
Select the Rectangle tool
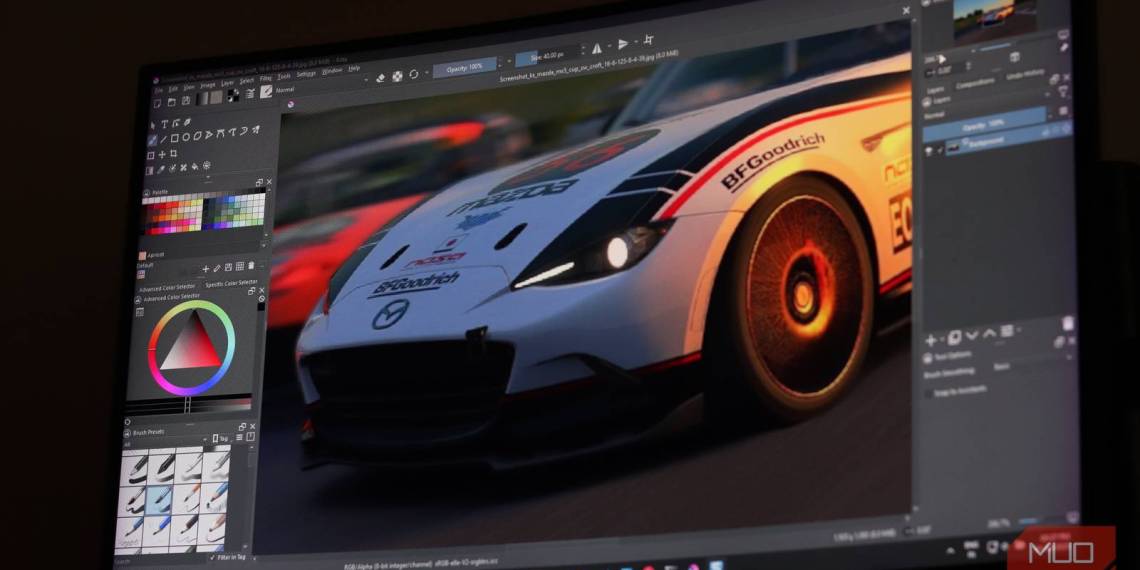[174, 138]
